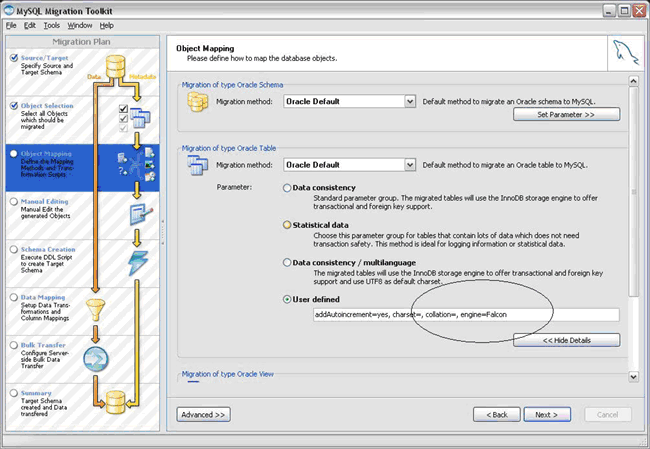The width and height of the screenshot is (650, 449).
Task: Click Migration of type Oracle View heading
Action: click(228, 374)
